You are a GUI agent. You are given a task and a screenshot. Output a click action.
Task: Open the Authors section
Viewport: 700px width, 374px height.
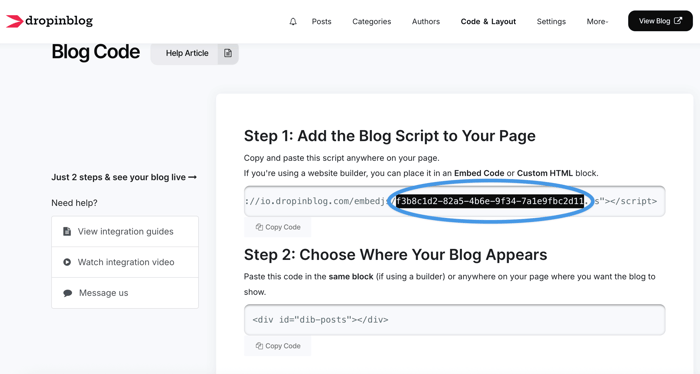pos(426,21)
